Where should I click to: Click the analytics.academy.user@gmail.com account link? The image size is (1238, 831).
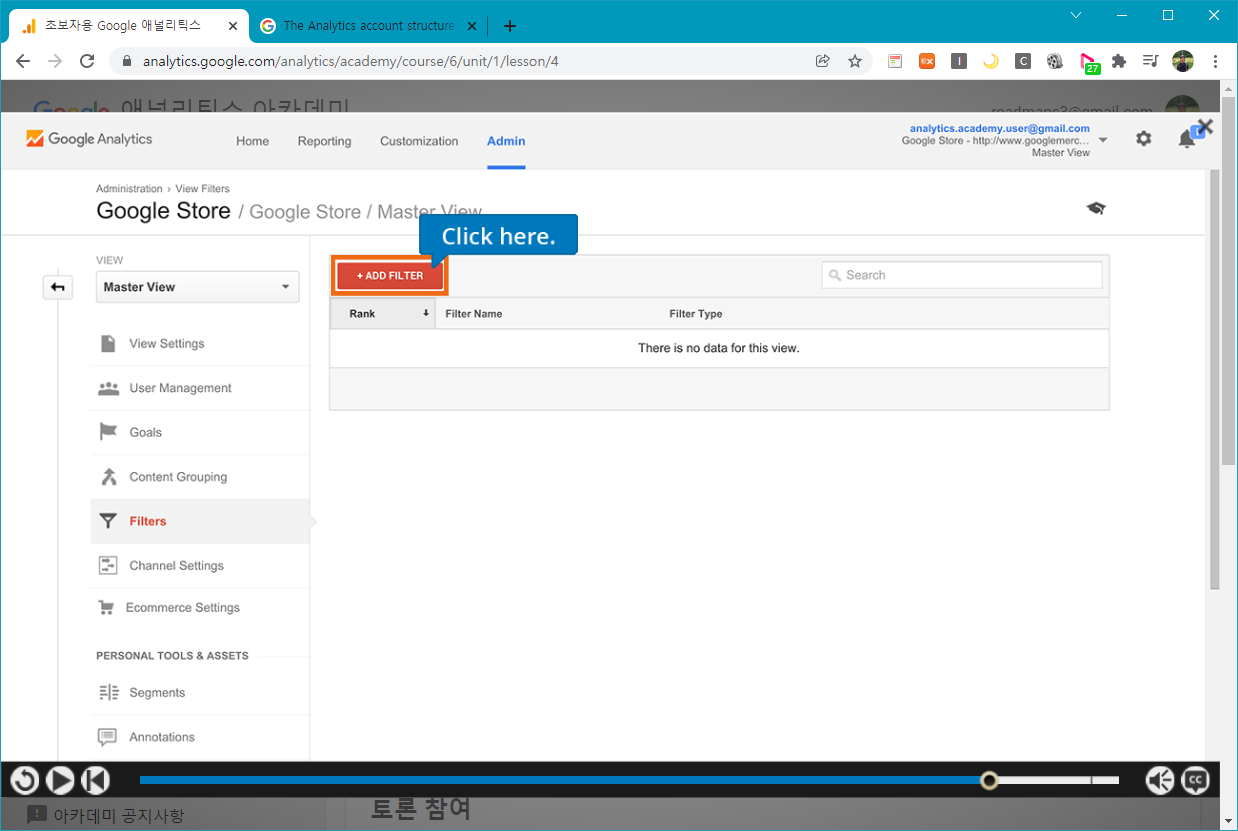pyautogui.click(x=1000, y=128)
